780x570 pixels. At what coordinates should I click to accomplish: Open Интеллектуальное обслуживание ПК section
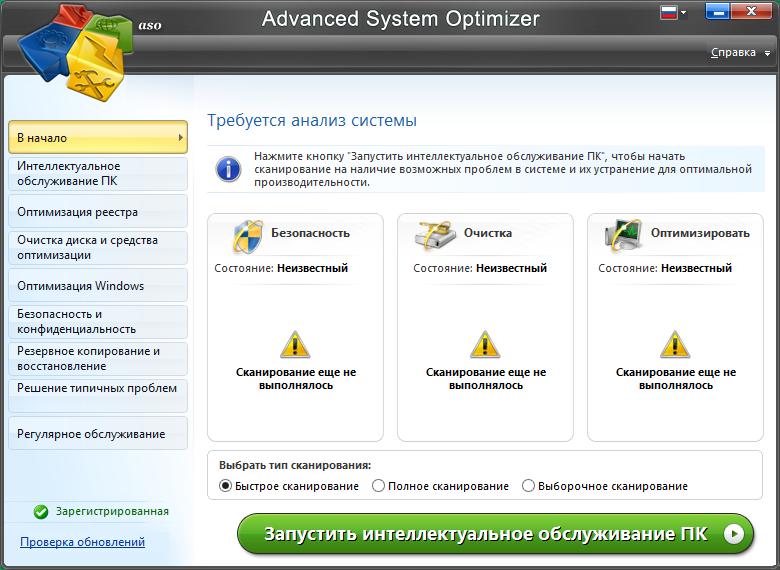(x=98, y=174)
